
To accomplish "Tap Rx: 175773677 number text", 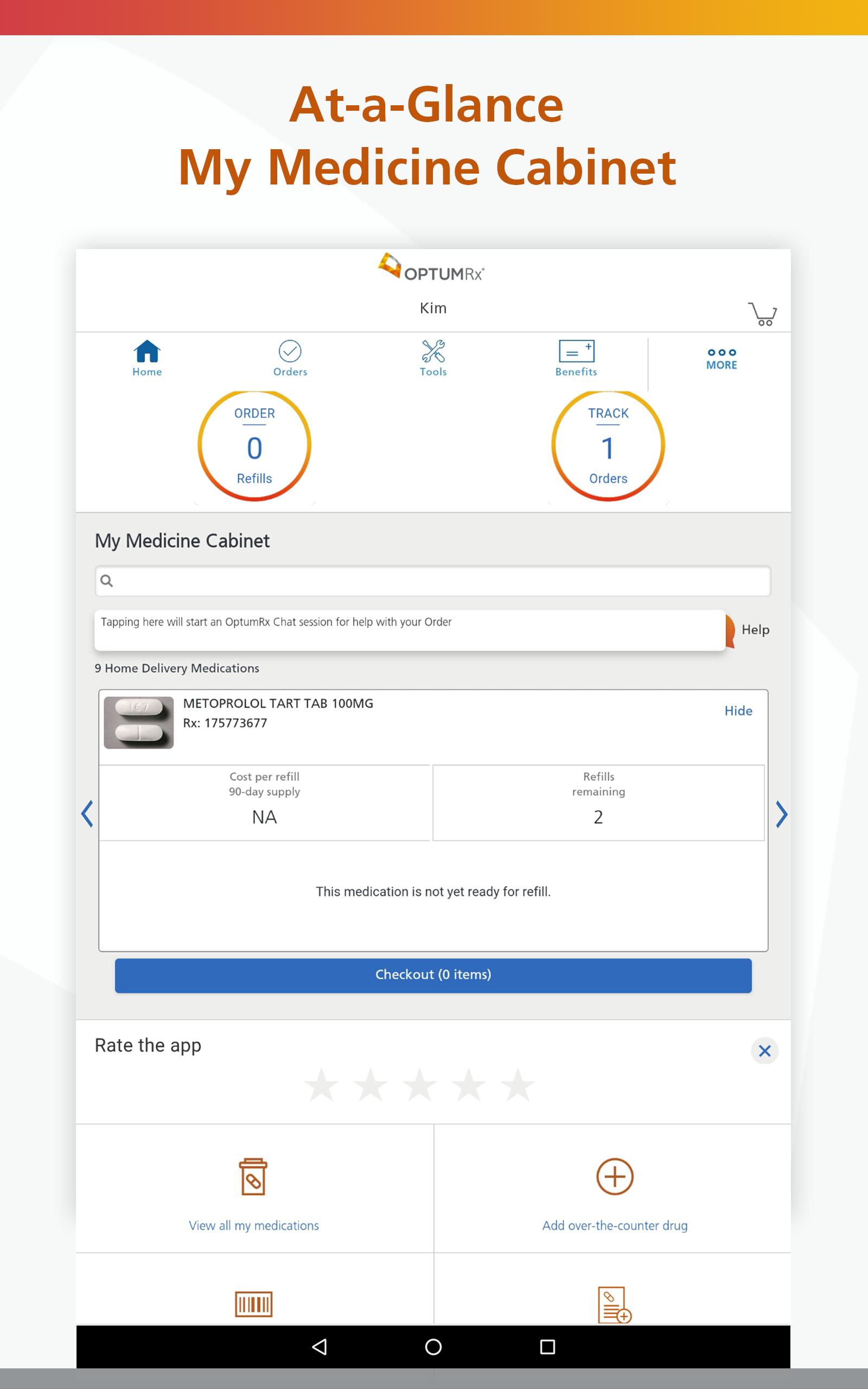I will click(225, 723).
